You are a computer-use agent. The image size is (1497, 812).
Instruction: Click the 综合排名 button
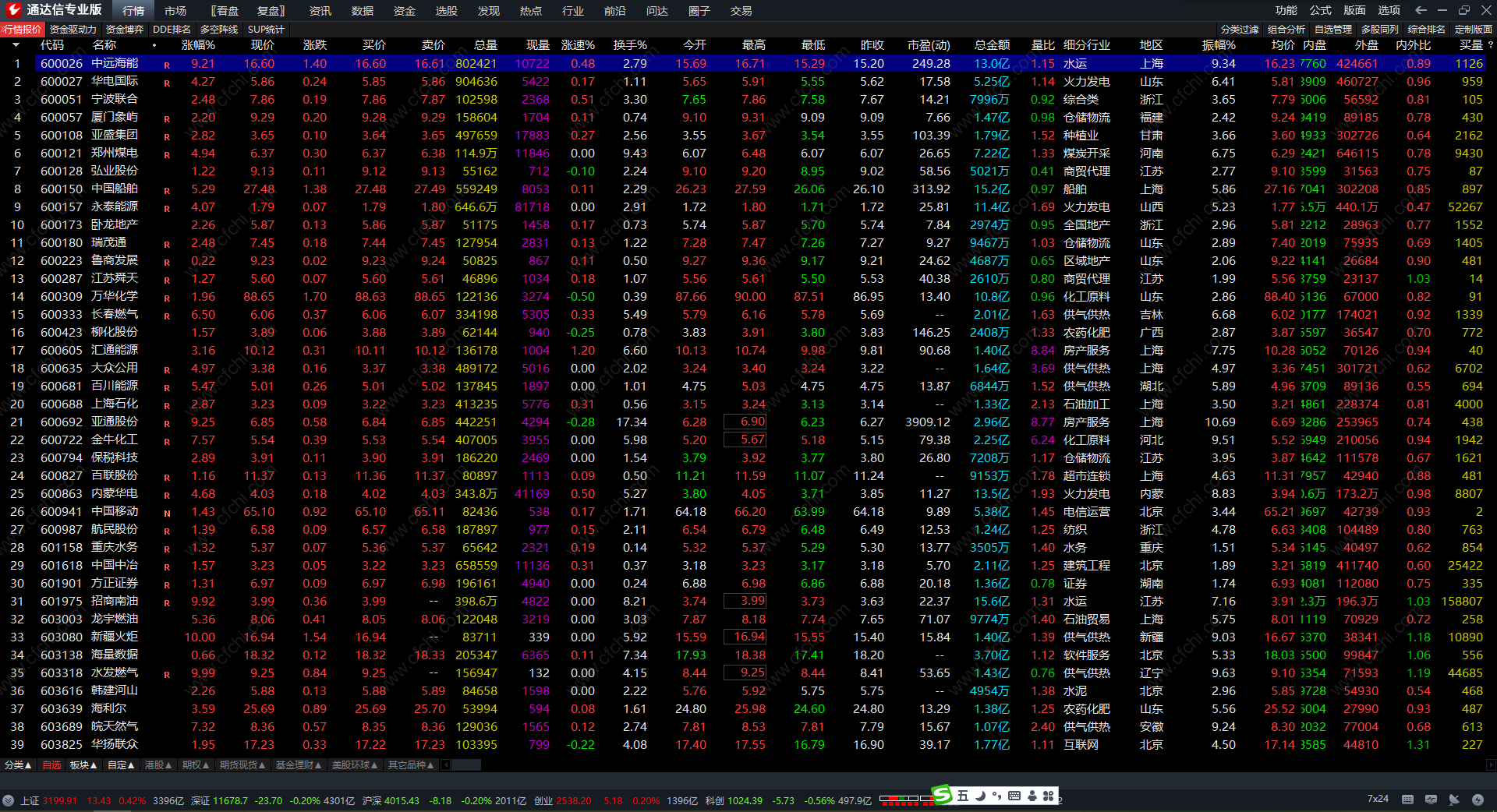1427,30
